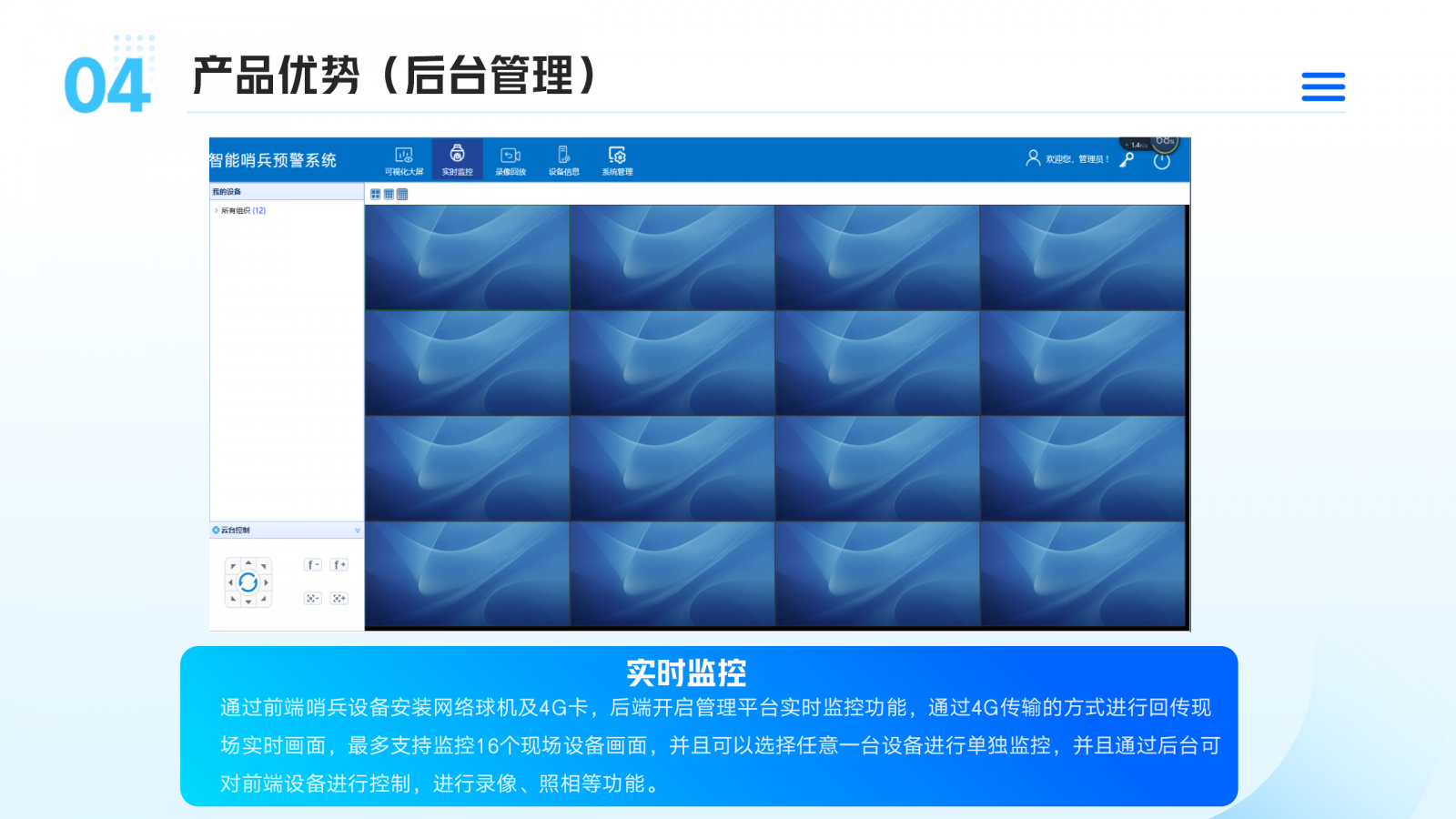The height and width of the screenshot is (819, 1456).
Task: Switch to nine-pane grid layout
Action: [x=389, y=194]
